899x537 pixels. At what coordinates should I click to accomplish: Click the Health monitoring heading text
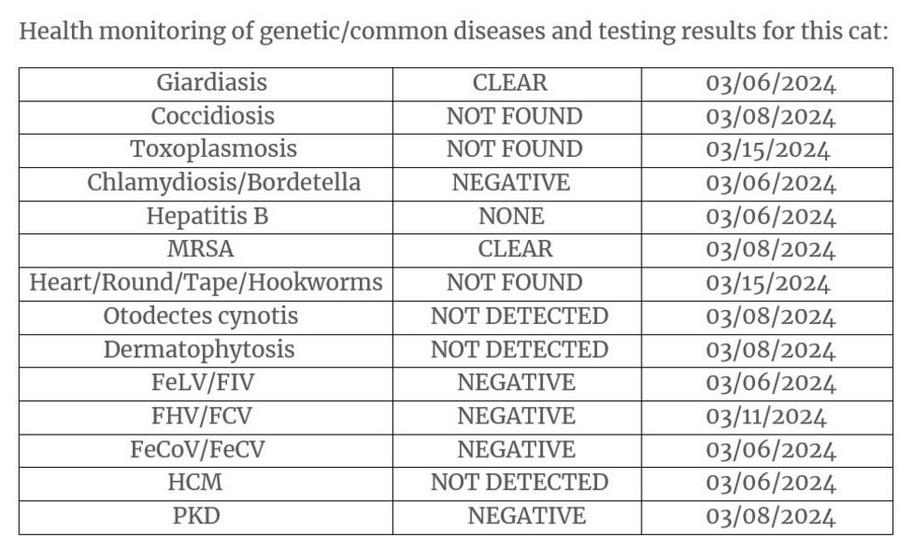click(x=453, y=31)
